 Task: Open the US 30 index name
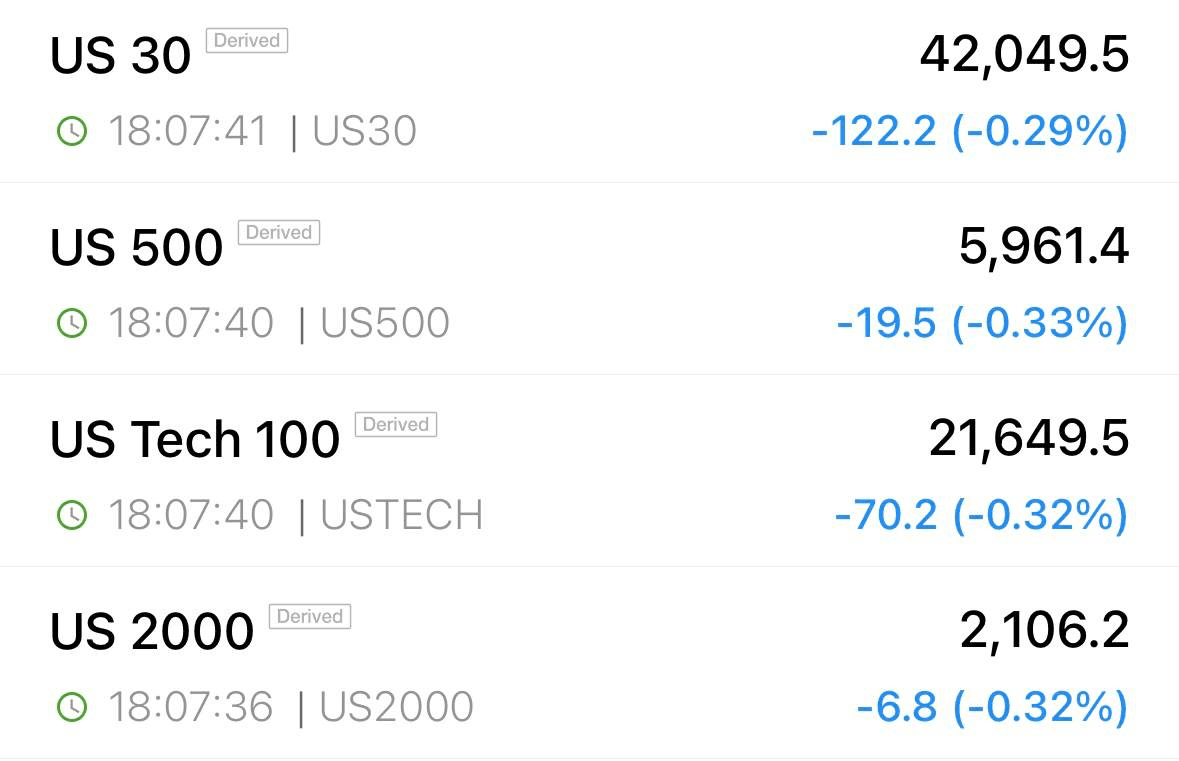pos(120,56)
